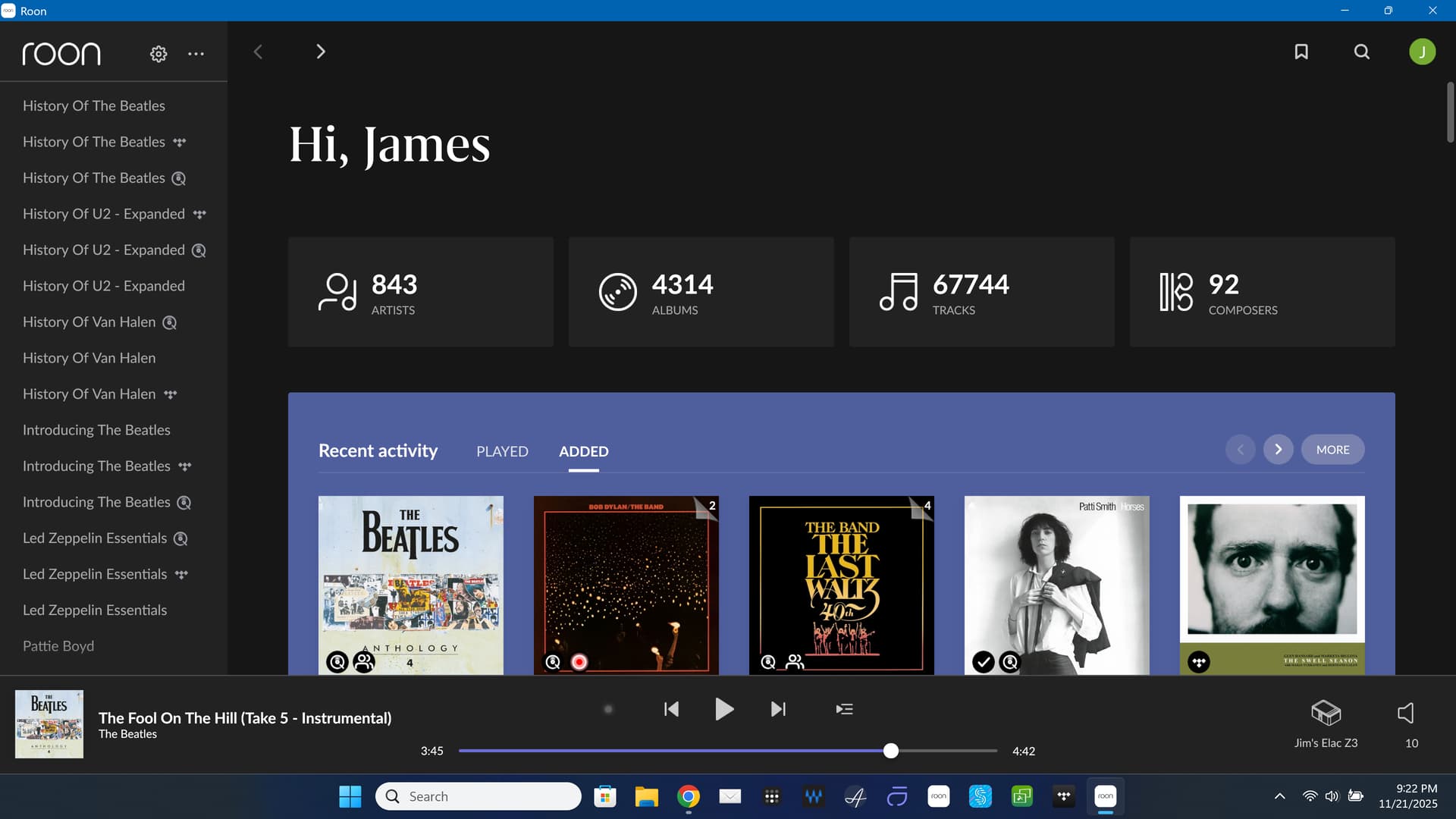1456x819 pixels.
Task: Click the playback progress slider knob
Action: [x=891, y=751]
